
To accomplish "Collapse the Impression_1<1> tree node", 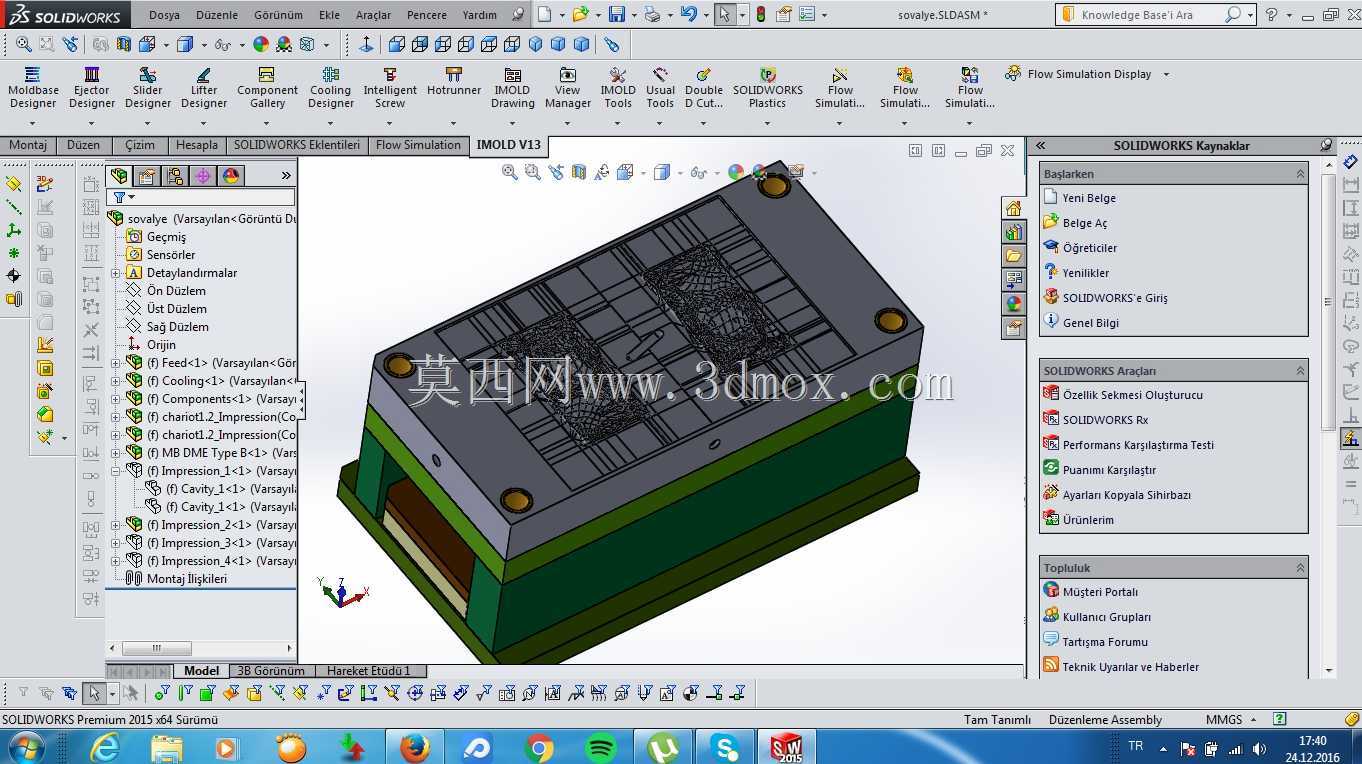I will [115, 471].
